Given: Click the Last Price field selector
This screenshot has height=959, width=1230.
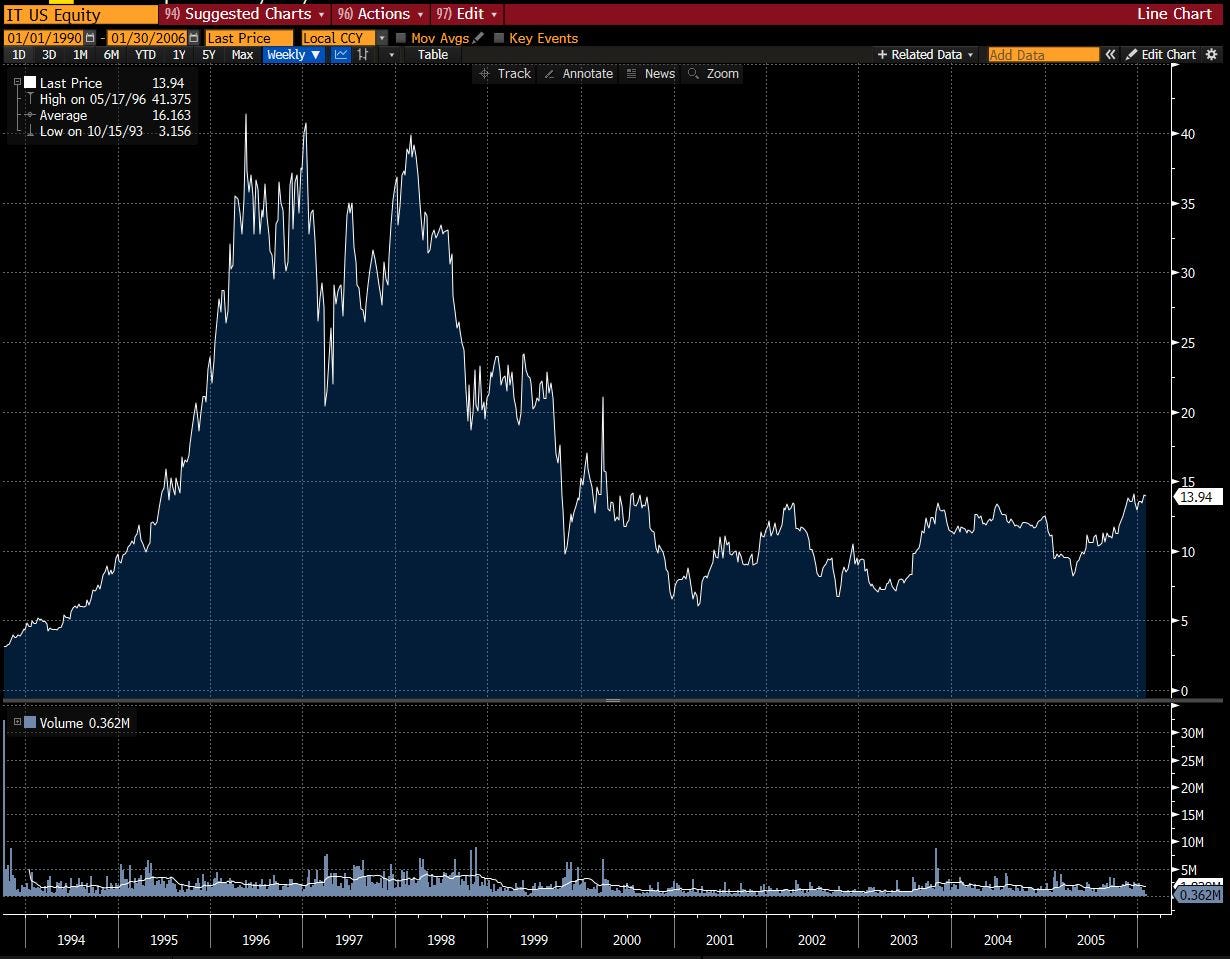Looking at the screenshot, I should pos(249,38).
